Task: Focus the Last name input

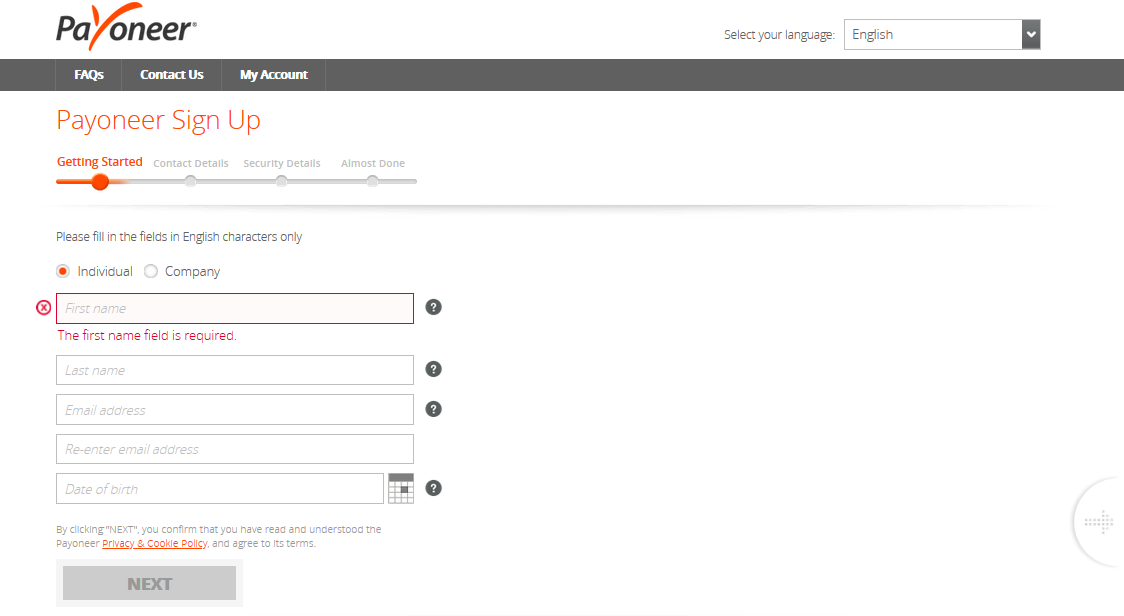Action: [235, 370]
